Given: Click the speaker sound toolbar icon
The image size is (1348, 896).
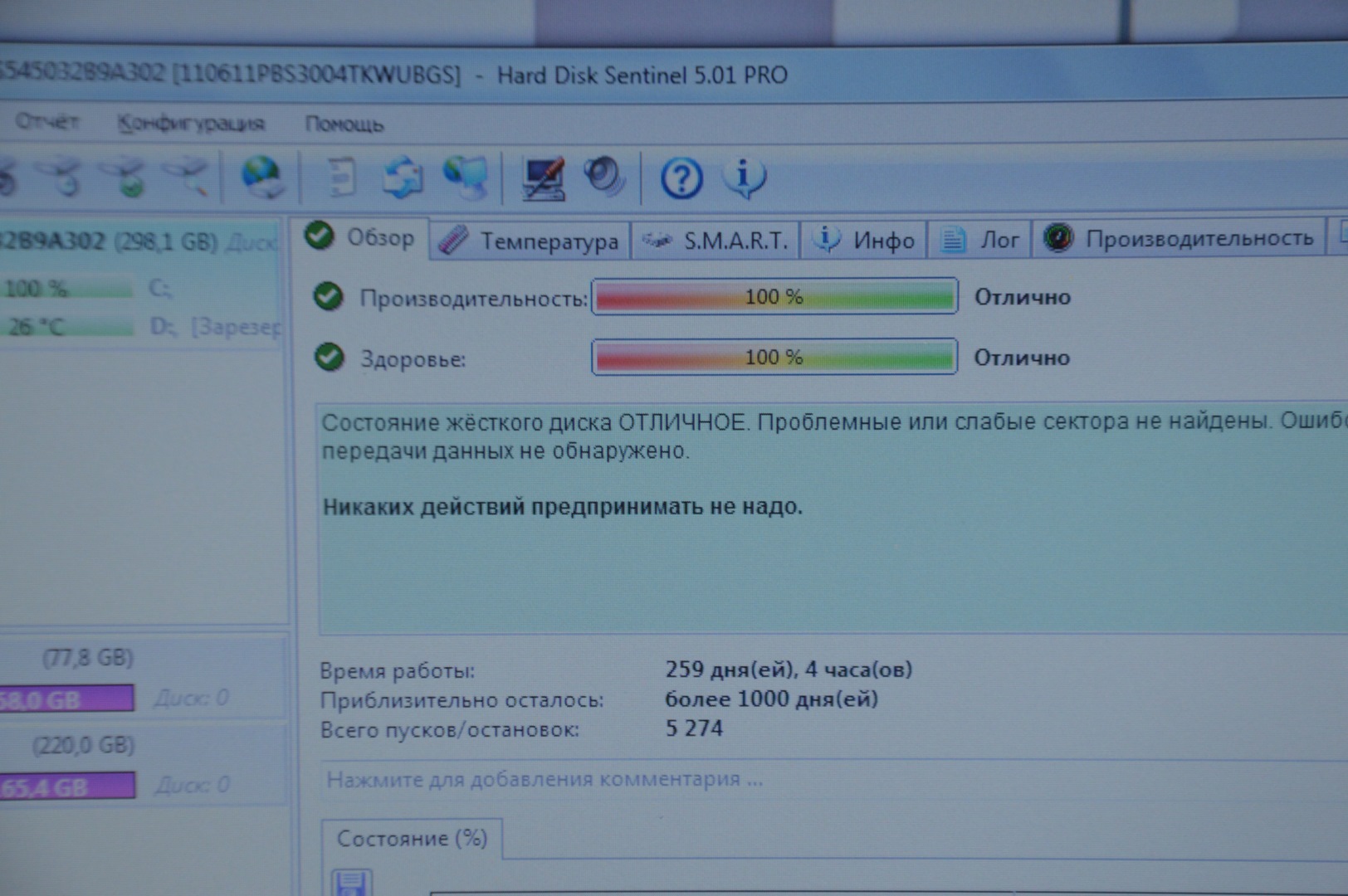Looking at the screenshot, I should click(605, 178).
